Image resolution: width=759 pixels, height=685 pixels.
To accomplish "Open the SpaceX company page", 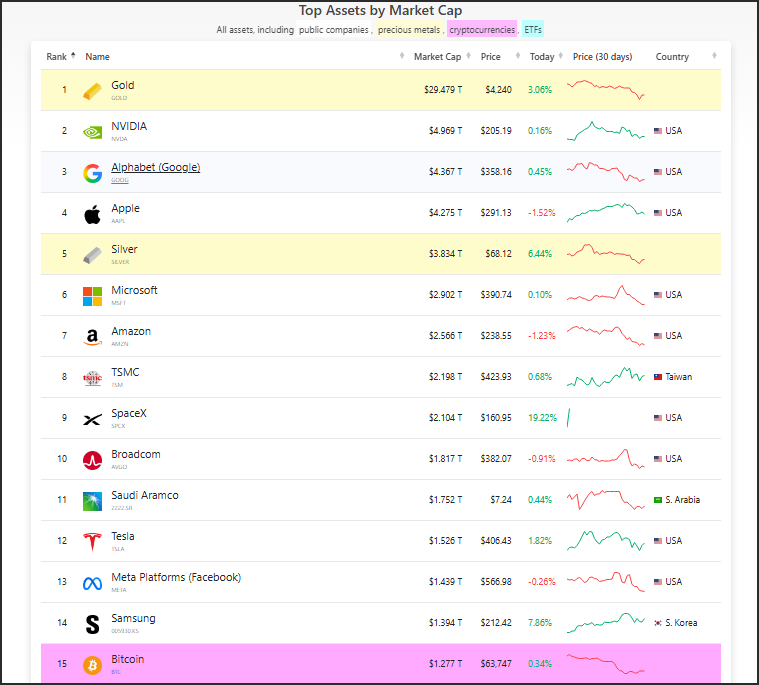I will (x=129, y=413).
